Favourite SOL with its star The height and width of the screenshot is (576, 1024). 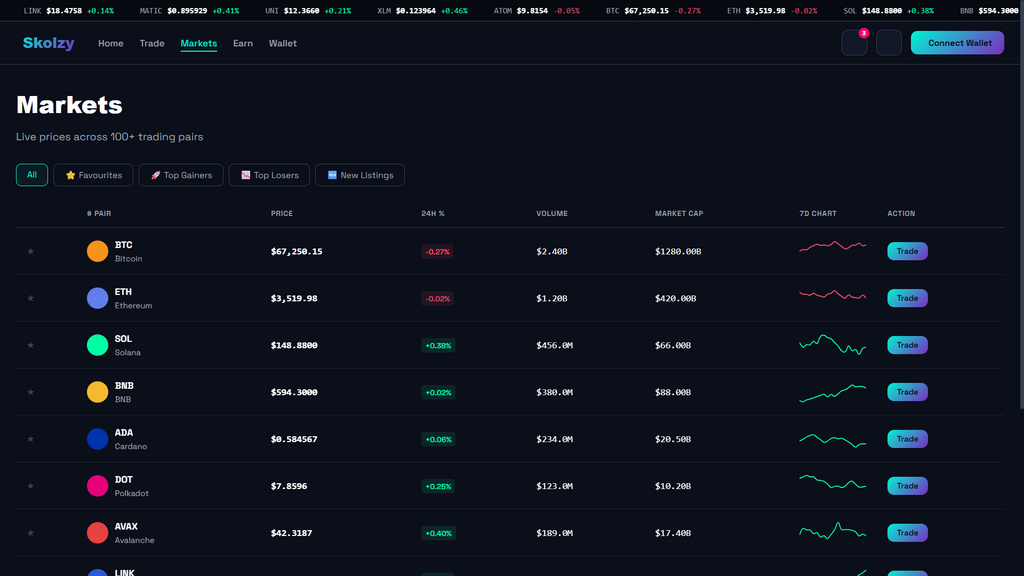pos(31,345)
